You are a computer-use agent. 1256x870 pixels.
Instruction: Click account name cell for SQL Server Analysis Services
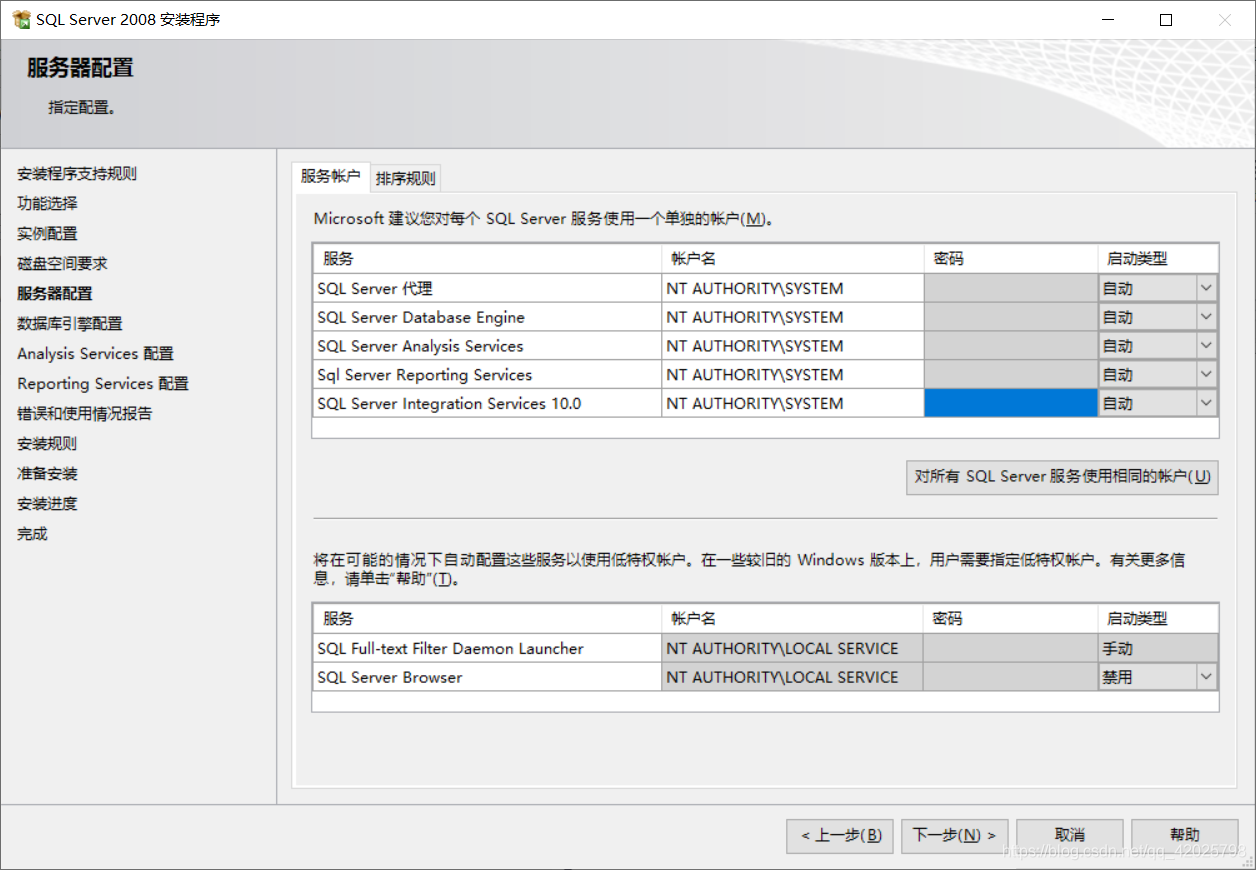[x=793, y=346]
